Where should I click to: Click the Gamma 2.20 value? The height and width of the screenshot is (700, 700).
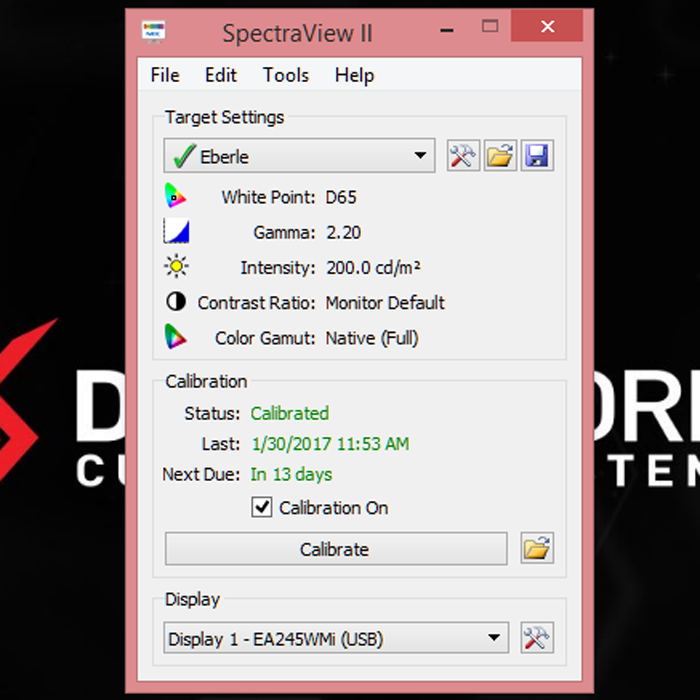(x=344, y=233)
